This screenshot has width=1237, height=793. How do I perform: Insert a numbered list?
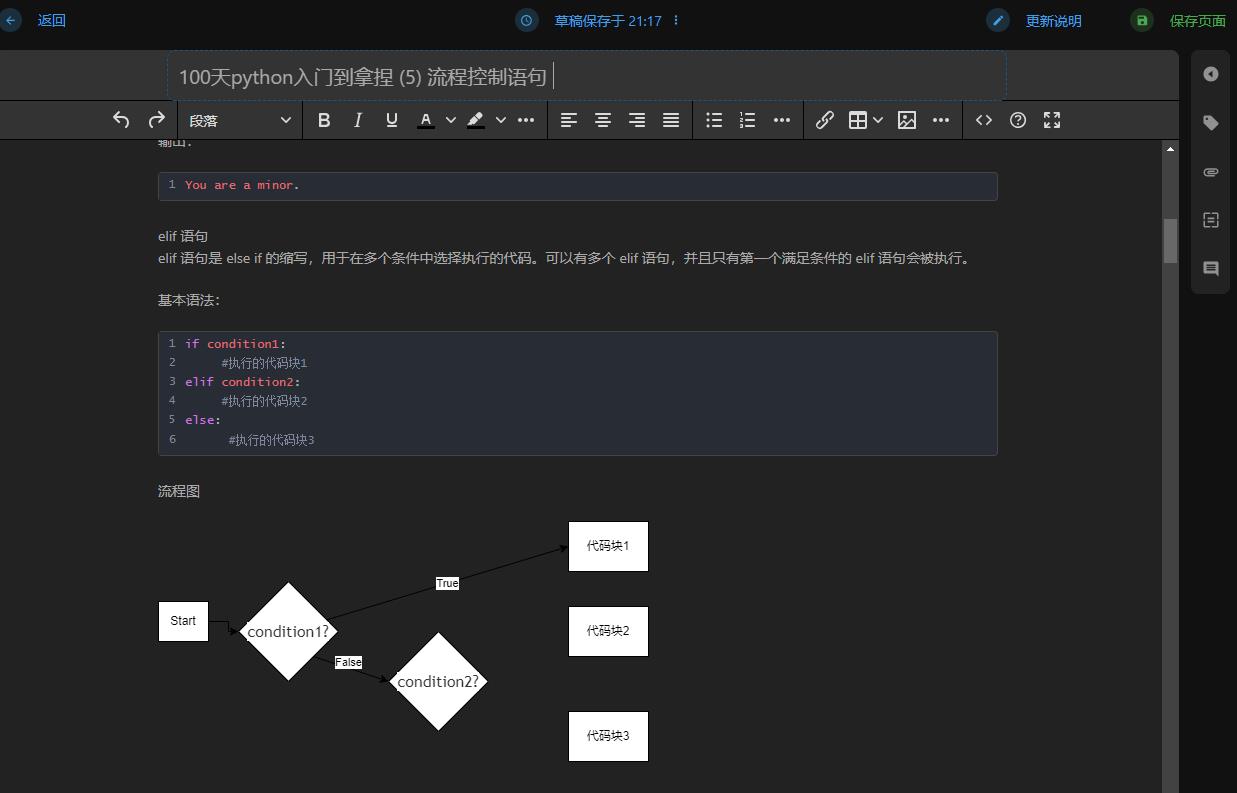(x=747, y=120)
